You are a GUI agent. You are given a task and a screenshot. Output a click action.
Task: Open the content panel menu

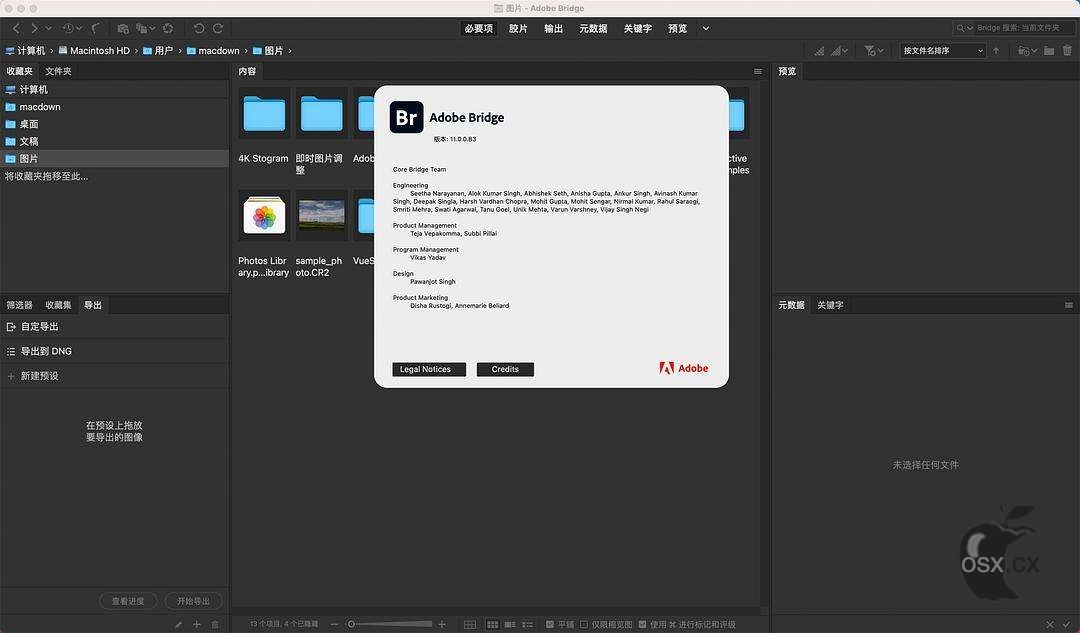(x=758, y=71)
